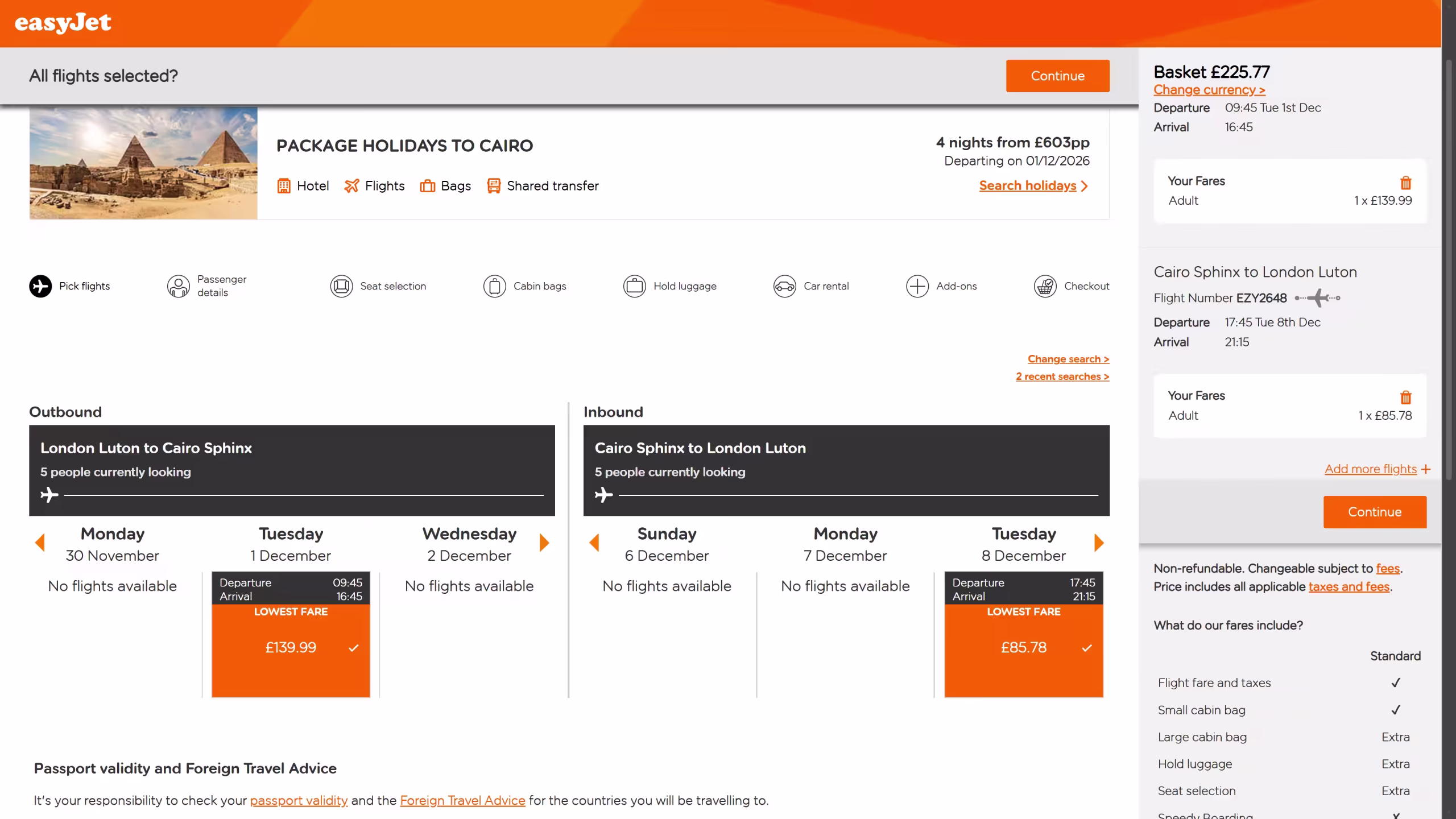Click Sunday 6 December No flights available
The width and height of the screenshot is (1456, 819).
(x=667, y=586)
